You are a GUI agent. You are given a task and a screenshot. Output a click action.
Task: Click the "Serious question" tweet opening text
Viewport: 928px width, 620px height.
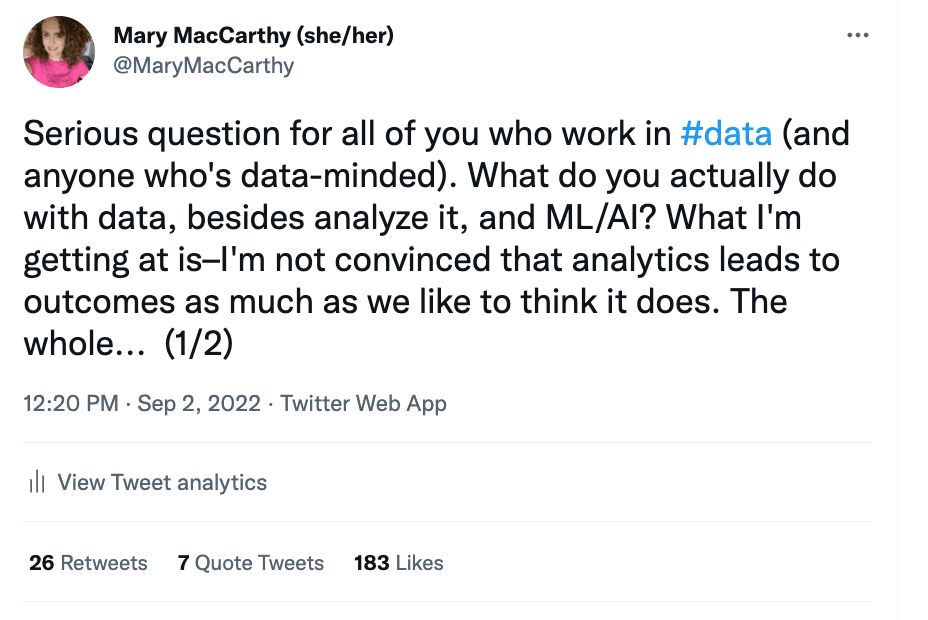[x=150, y=134]
